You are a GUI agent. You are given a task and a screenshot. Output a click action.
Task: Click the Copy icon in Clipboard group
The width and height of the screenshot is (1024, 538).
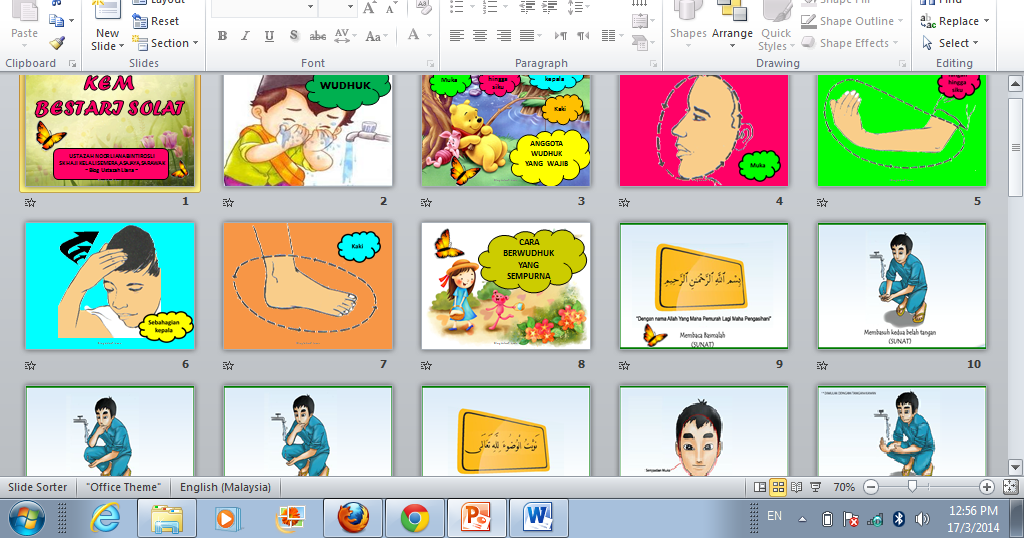click(57, 21)
